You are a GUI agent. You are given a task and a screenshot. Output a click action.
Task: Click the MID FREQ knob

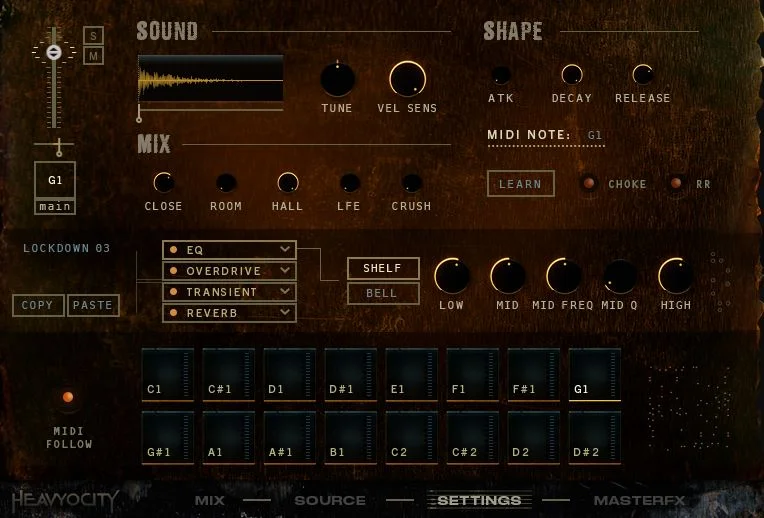564,276
